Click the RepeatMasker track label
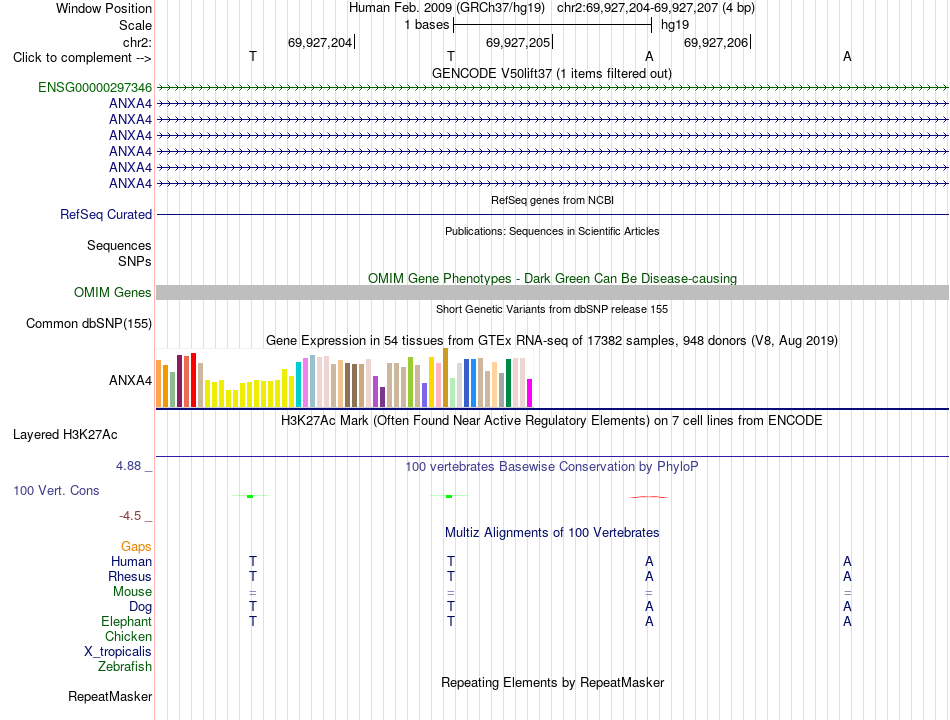 coord(110,696)
